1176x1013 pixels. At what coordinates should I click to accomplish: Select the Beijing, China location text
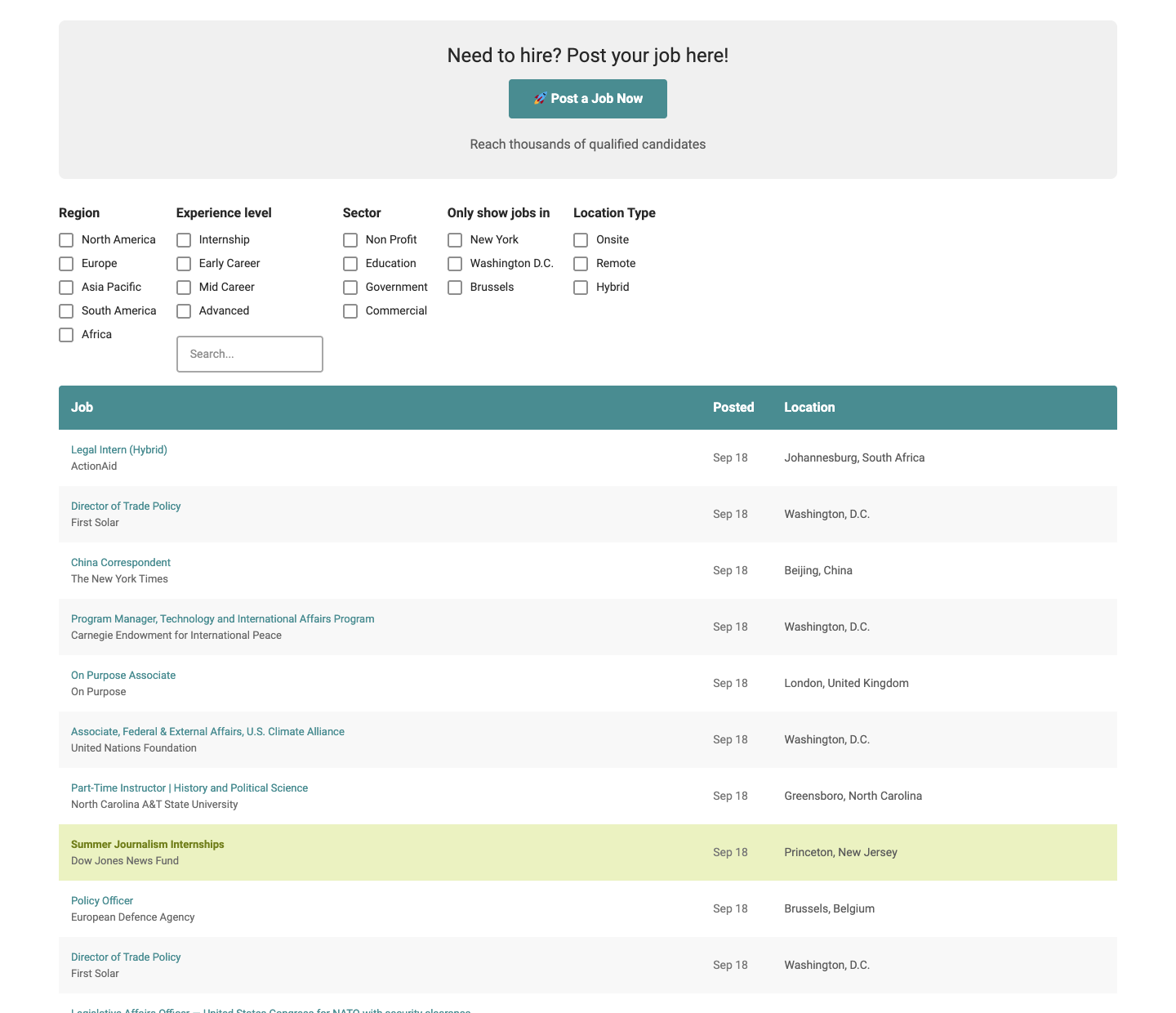pos(818,571)
